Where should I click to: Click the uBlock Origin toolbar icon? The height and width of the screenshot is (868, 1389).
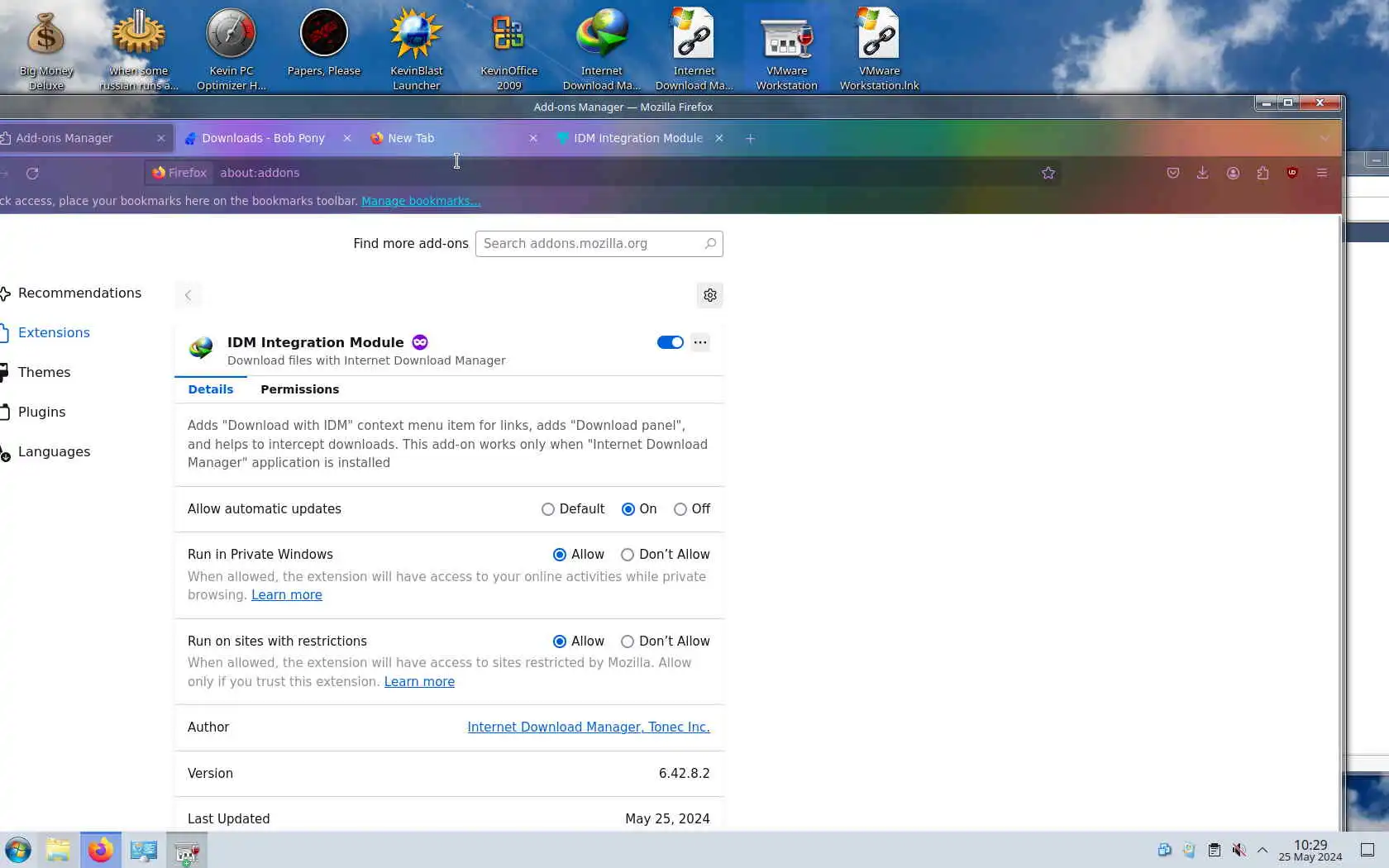point(1292,173)
